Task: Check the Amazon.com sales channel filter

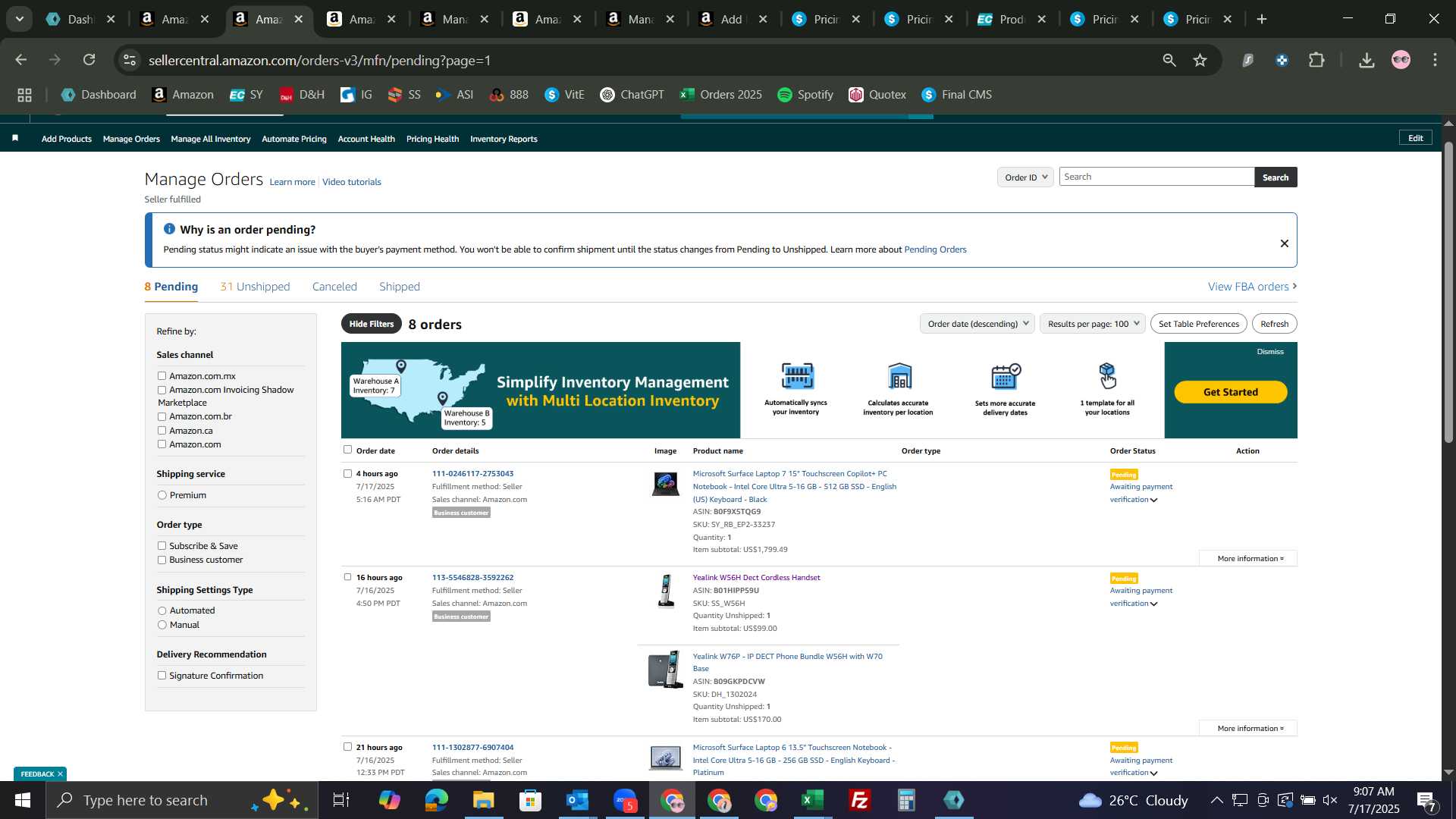Action: pyautogui.click(x=162, y=444)
